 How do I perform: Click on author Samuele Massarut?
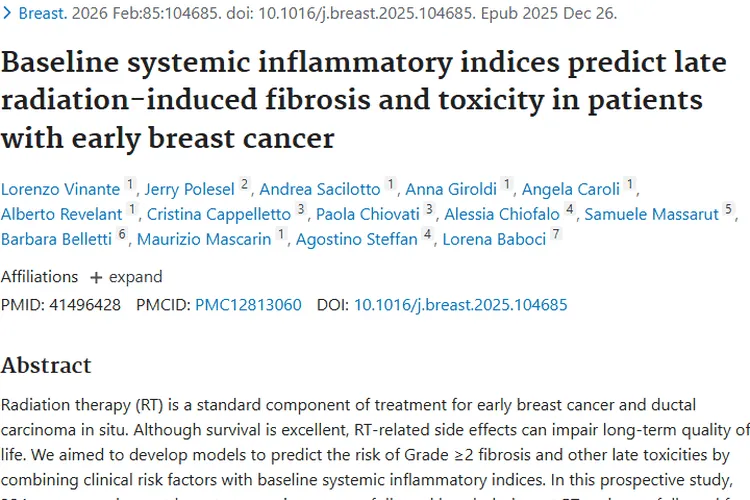tap(652, 213)
